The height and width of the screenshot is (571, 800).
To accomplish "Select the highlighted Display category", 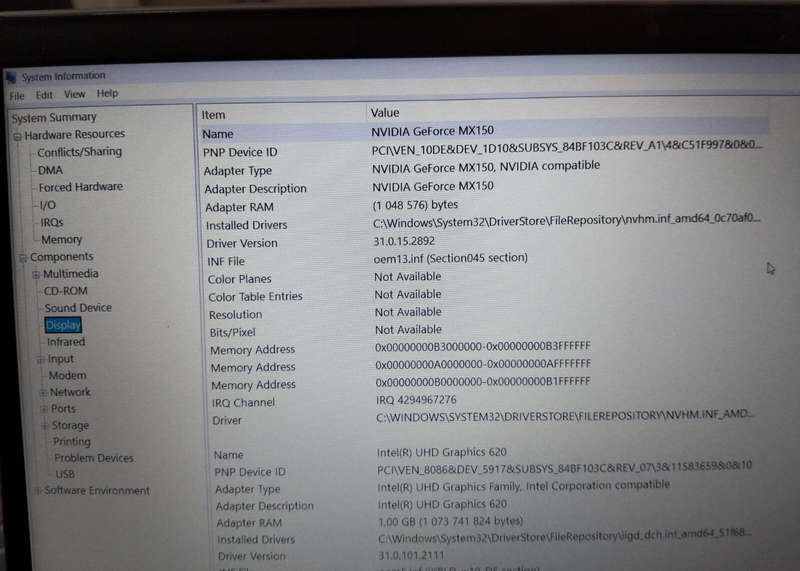I will (x=63, y=325).
